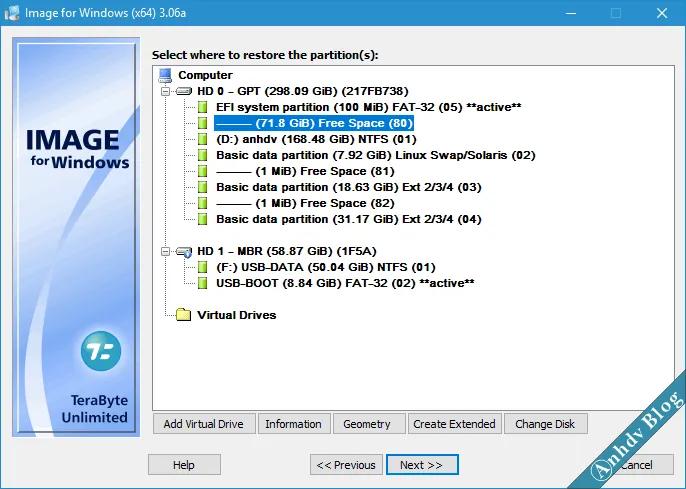The height and width of the screenshot is (489, 686).
Task: Click the HD 1 USB disk icon
Action: coord(184,252)
